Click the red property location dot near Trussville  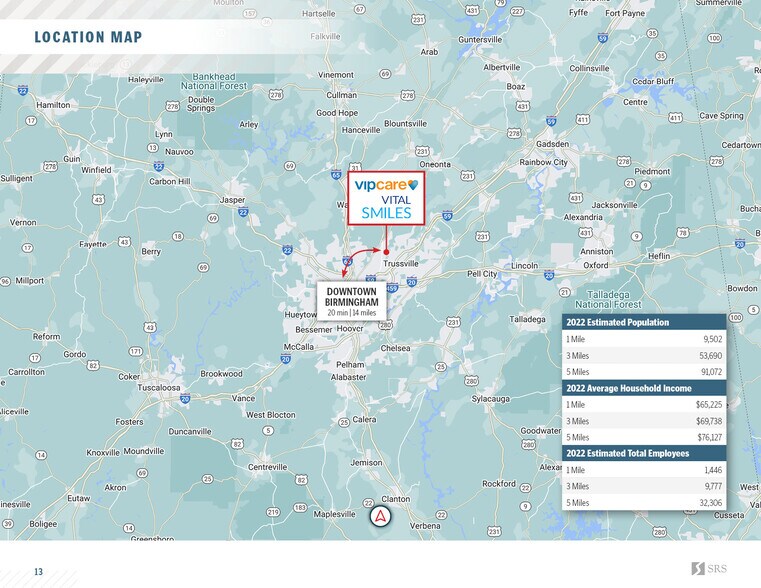pos(386,251)
